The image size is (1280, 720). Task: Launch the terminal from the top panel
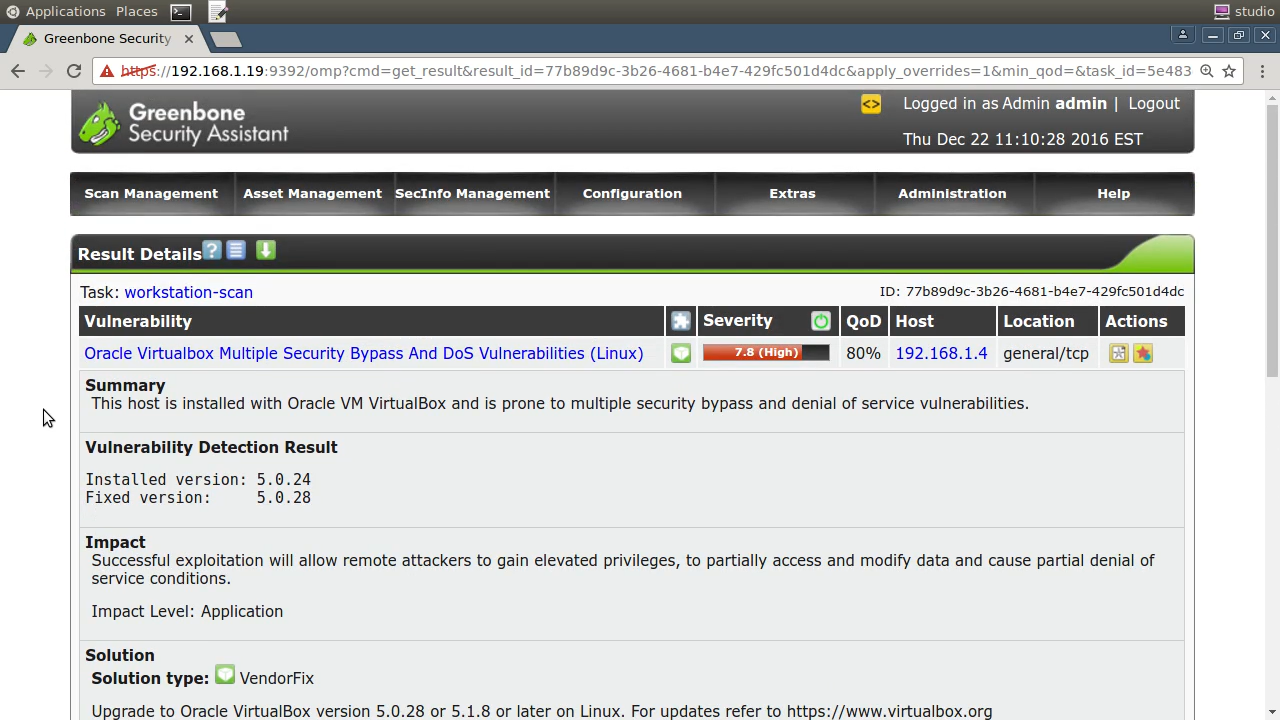coord(181,12)
